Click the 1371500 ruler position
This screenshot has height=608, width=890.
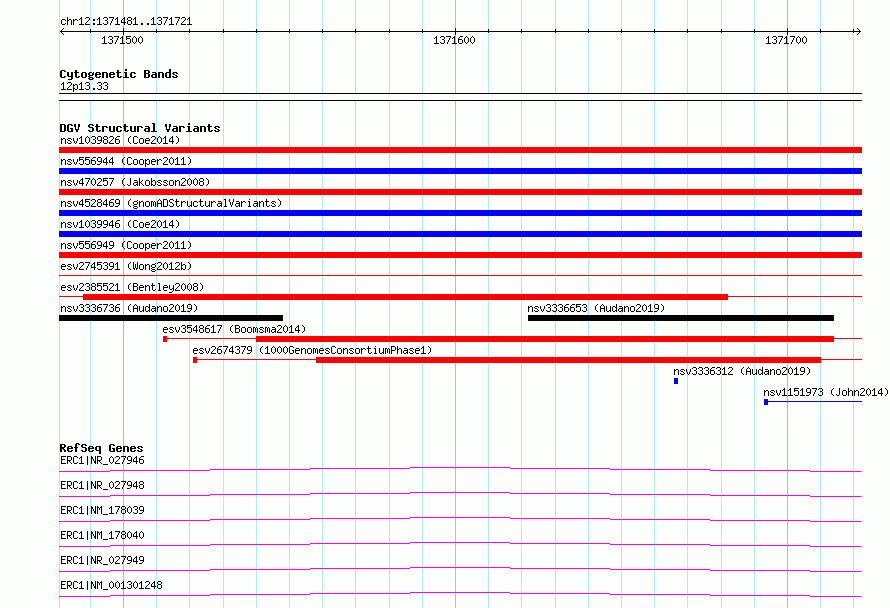tap(122, 40)
